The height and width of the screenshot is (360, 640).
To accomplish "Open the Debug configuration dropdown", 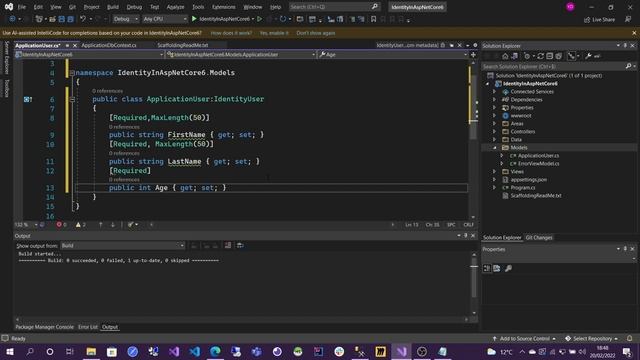I will 125,19.
